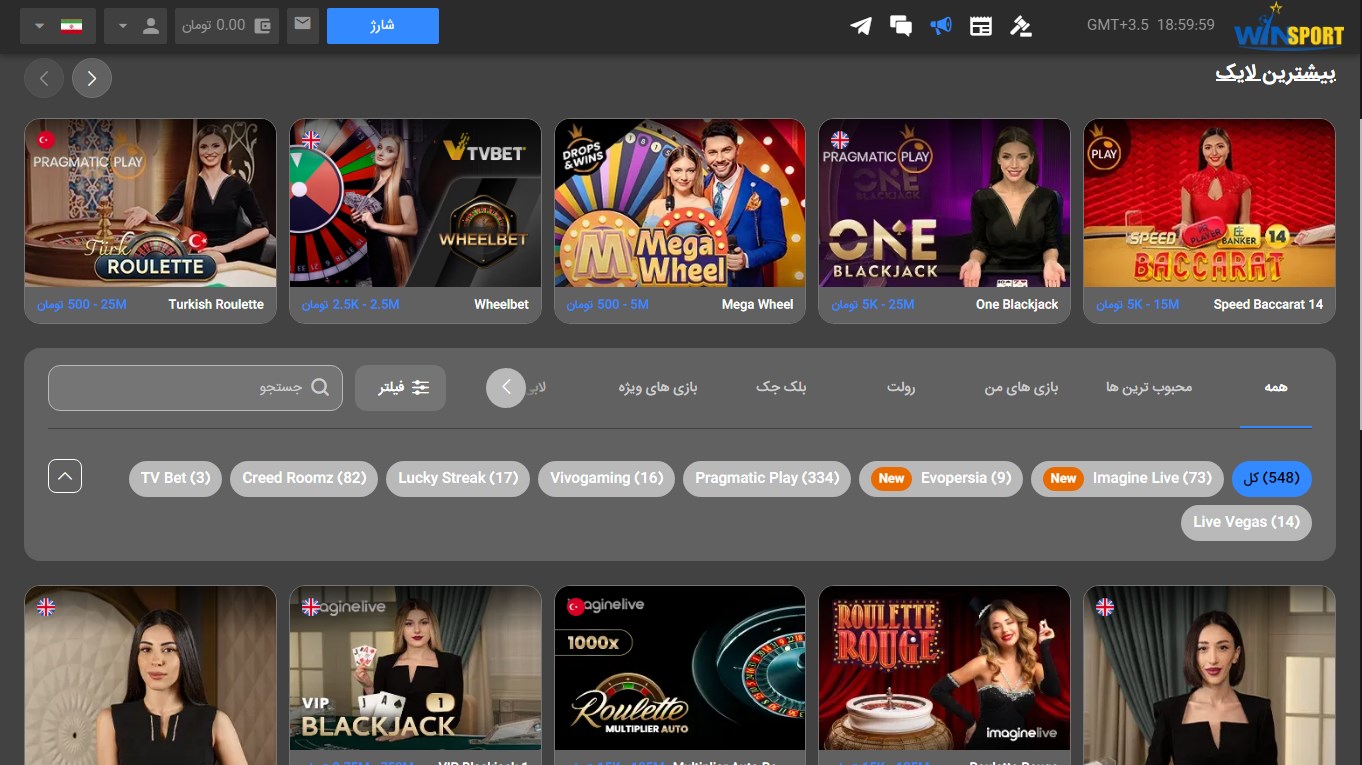Filter by Pragmatic Play (334) chip
Screen dimensions: 1362x765
767,478
